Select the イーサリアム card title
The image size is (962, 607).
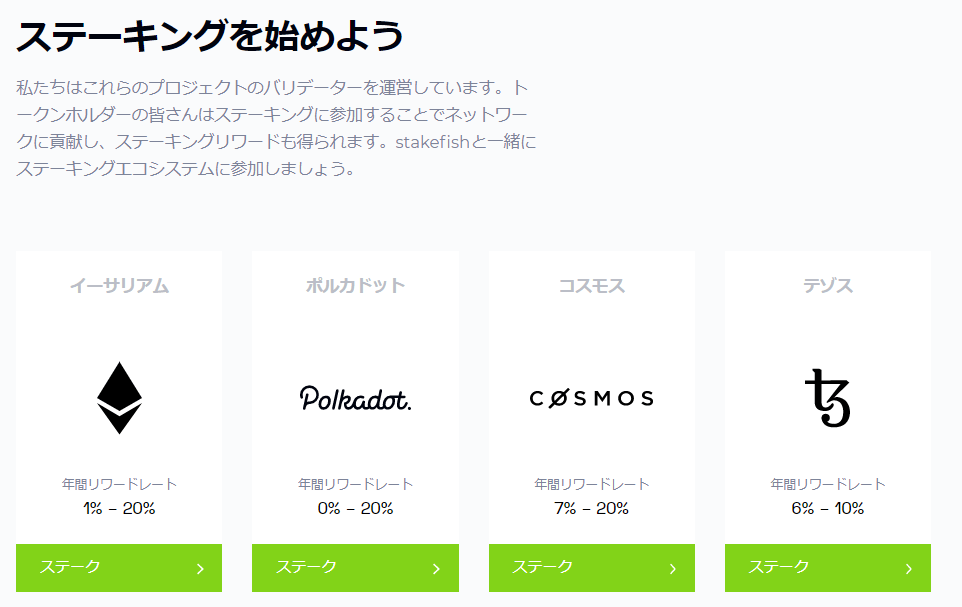(x=119, y=286)
